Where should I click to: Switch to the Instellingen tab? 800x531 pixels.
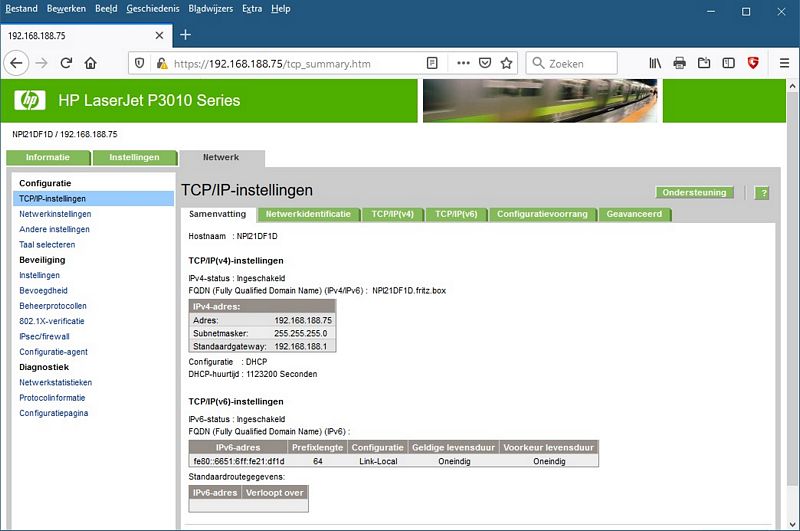click(x=135, y=158)
